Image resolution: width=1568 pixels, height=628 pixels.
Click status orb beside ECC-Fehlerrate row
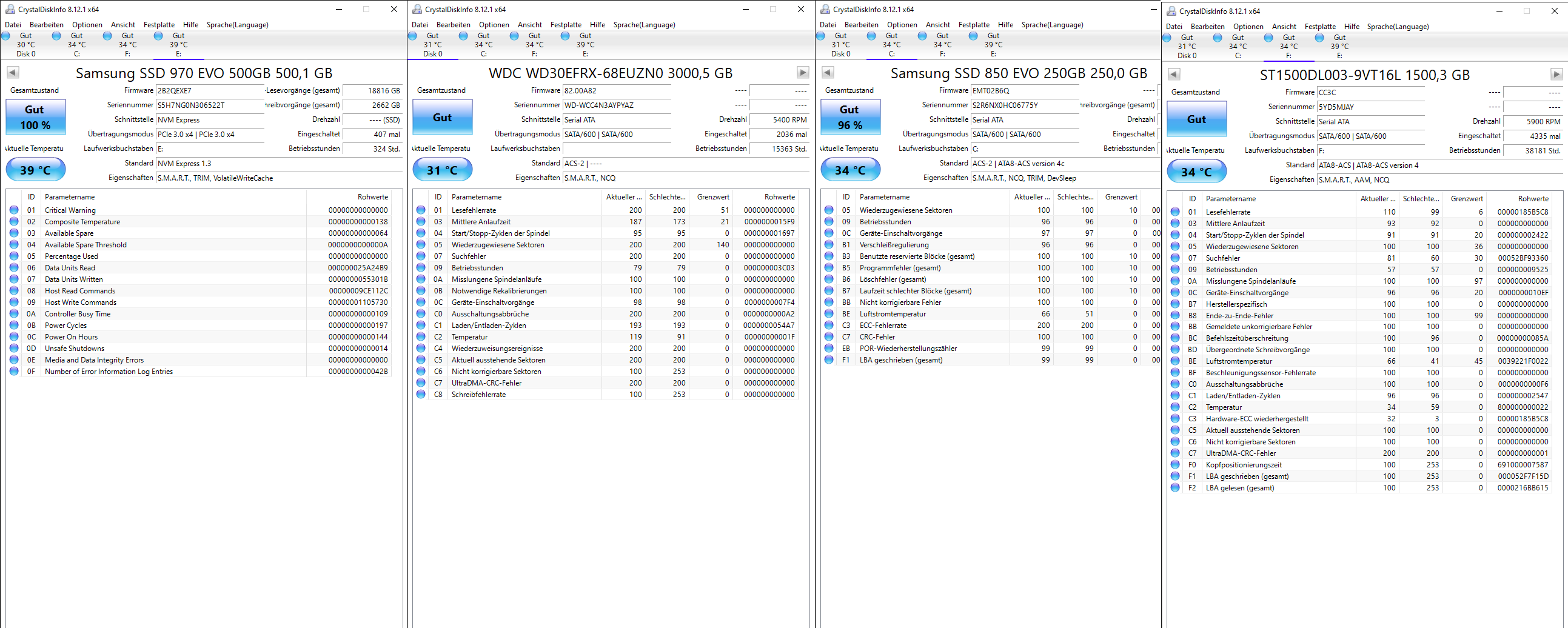[828, 325]
